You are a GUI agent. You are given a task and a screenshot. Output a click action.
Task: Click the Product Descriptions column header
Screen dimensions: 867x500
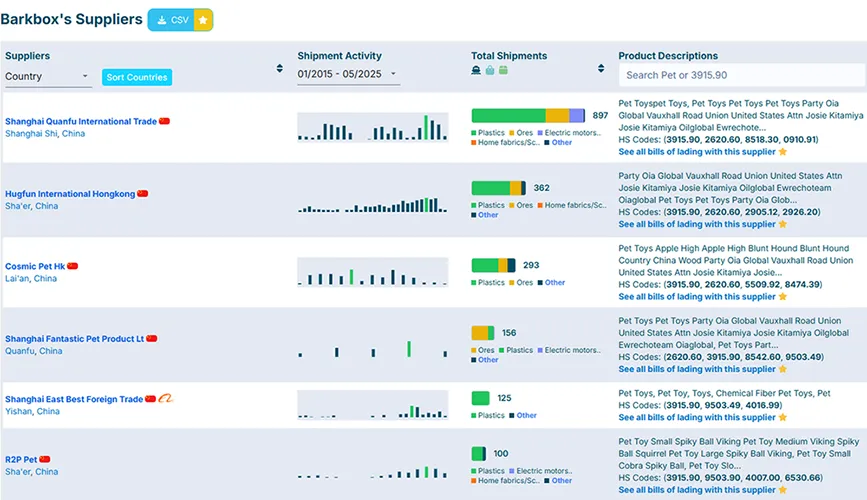pos(668,56)
